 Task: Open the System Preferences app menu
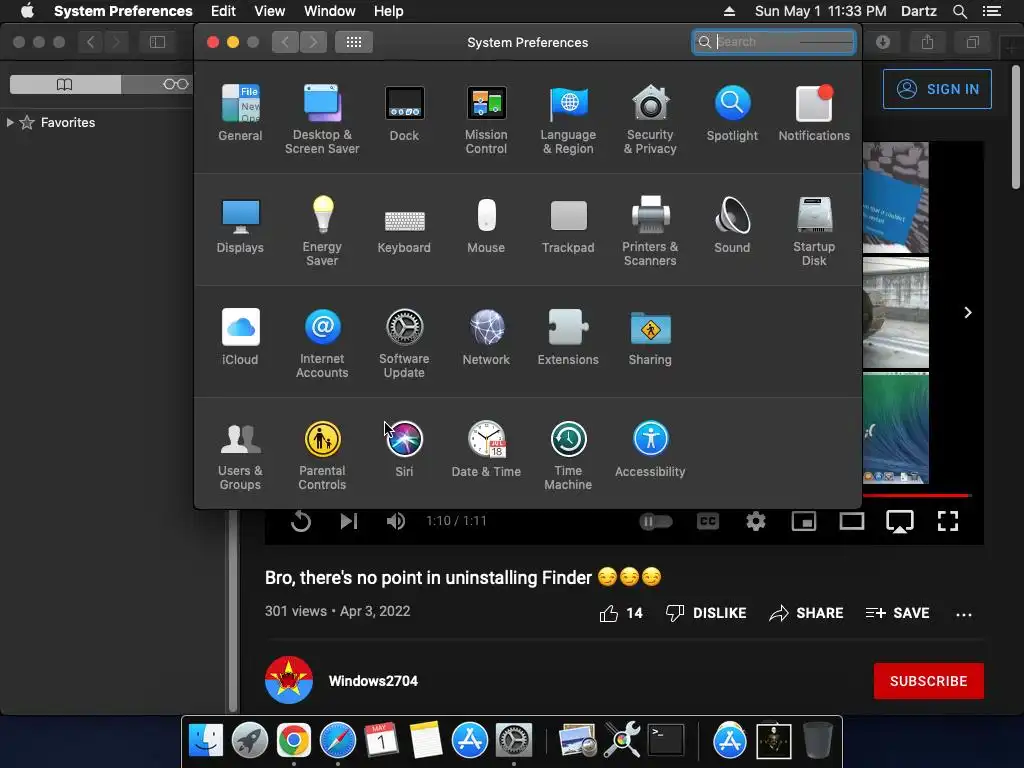123,11
